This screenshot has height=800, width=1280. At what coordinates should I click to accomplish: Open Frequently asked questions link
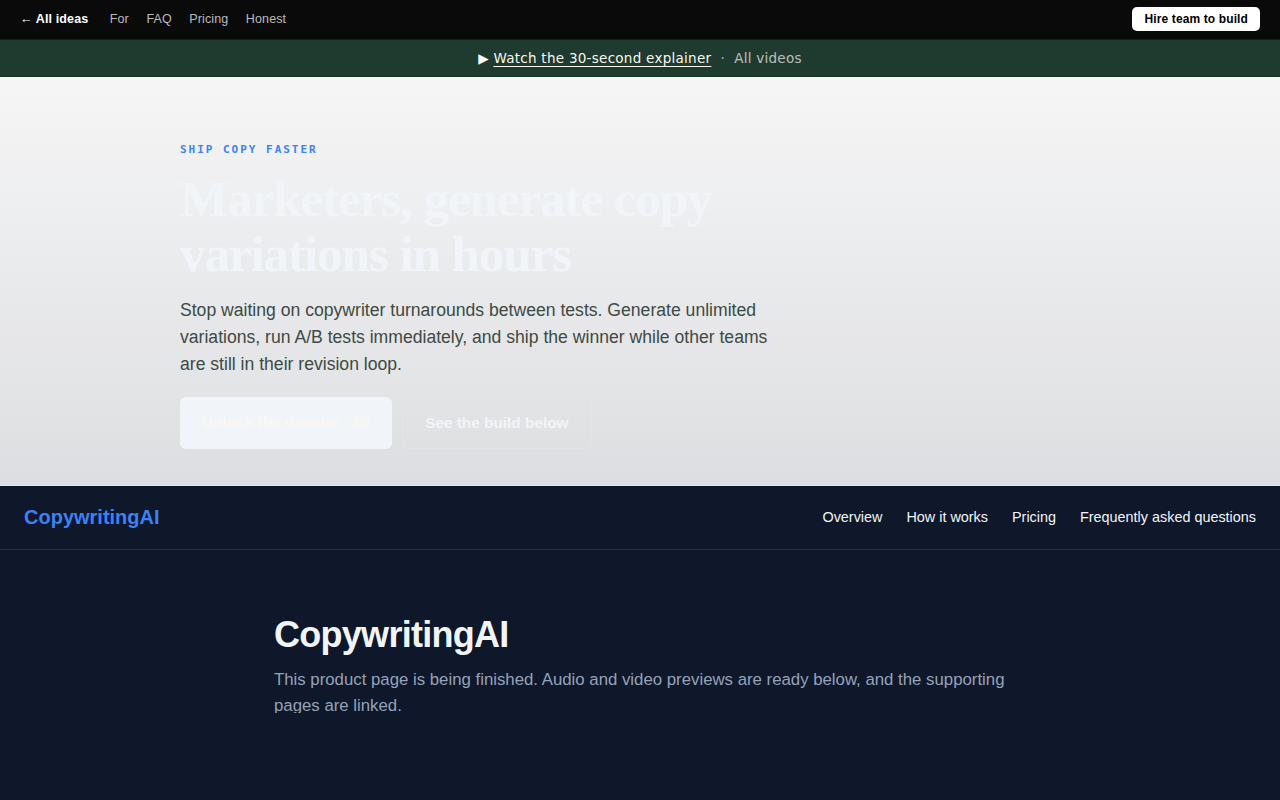[1168, 517]
